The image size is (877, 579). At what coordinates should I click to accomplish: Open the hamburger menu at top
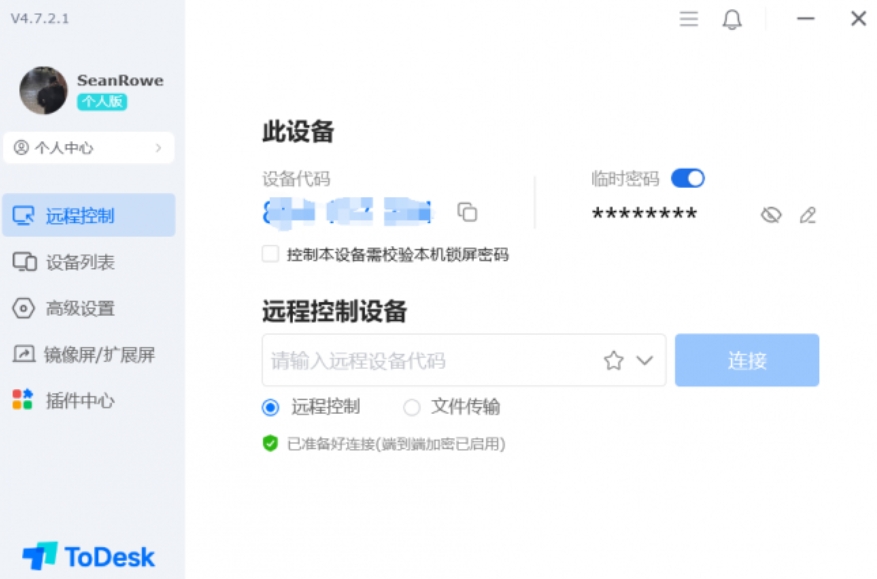(688, 18)
